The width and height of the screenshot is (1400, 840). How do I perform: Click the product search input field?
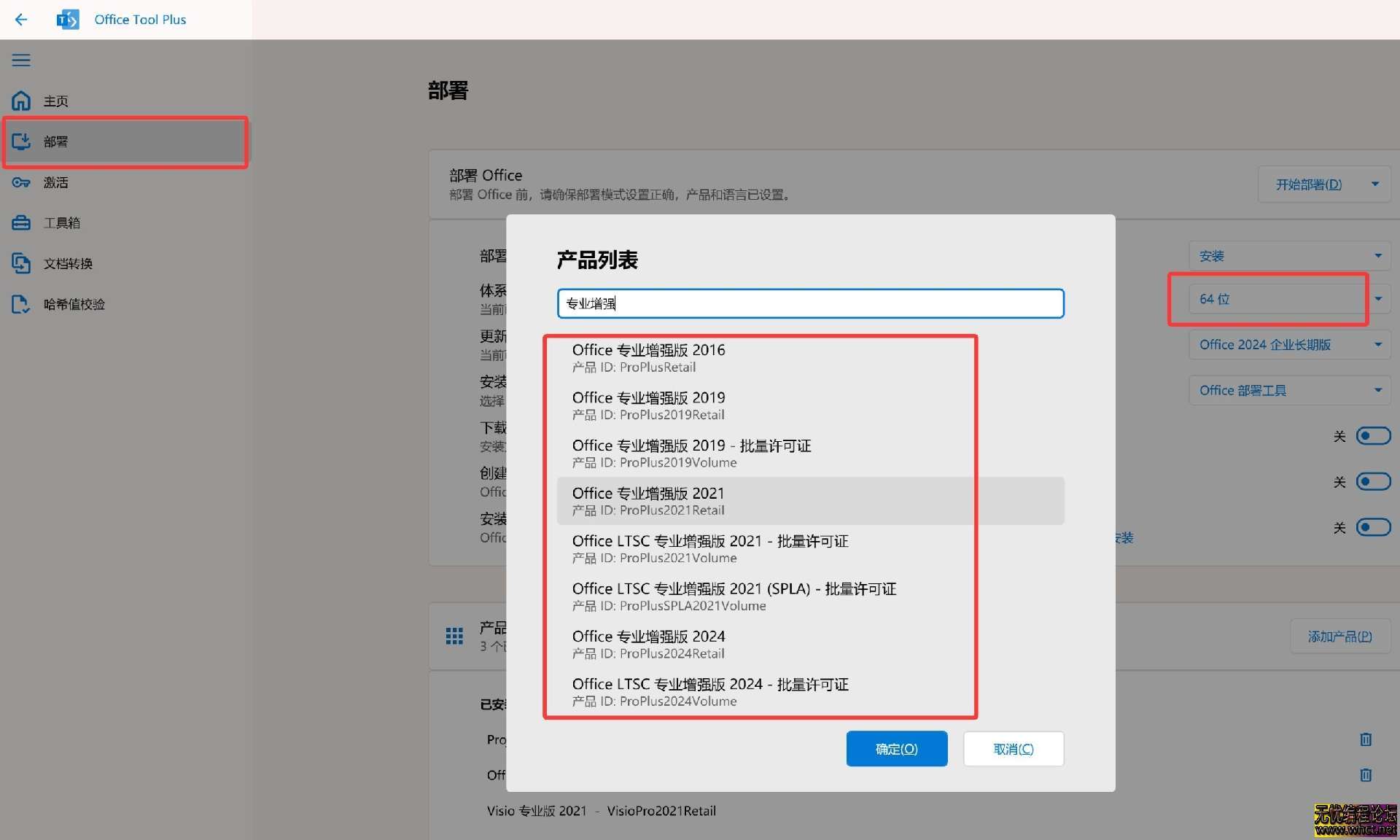tap(809, 303)
